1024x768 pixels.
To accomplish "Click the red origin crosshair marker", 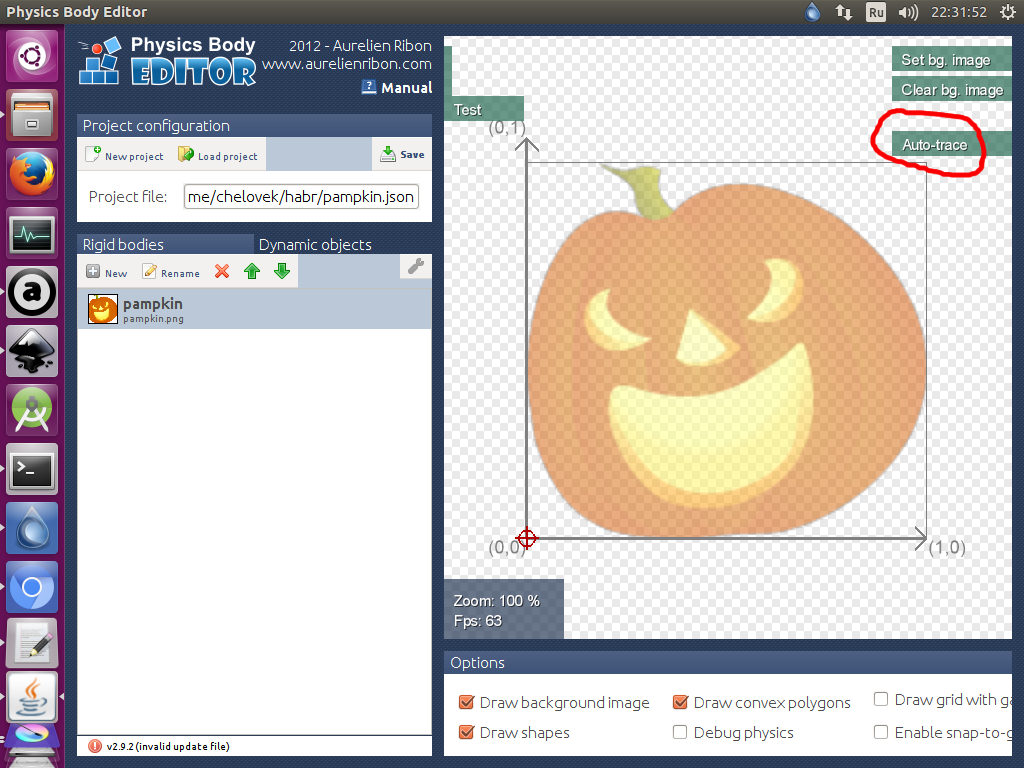I will tap(526, 539).
